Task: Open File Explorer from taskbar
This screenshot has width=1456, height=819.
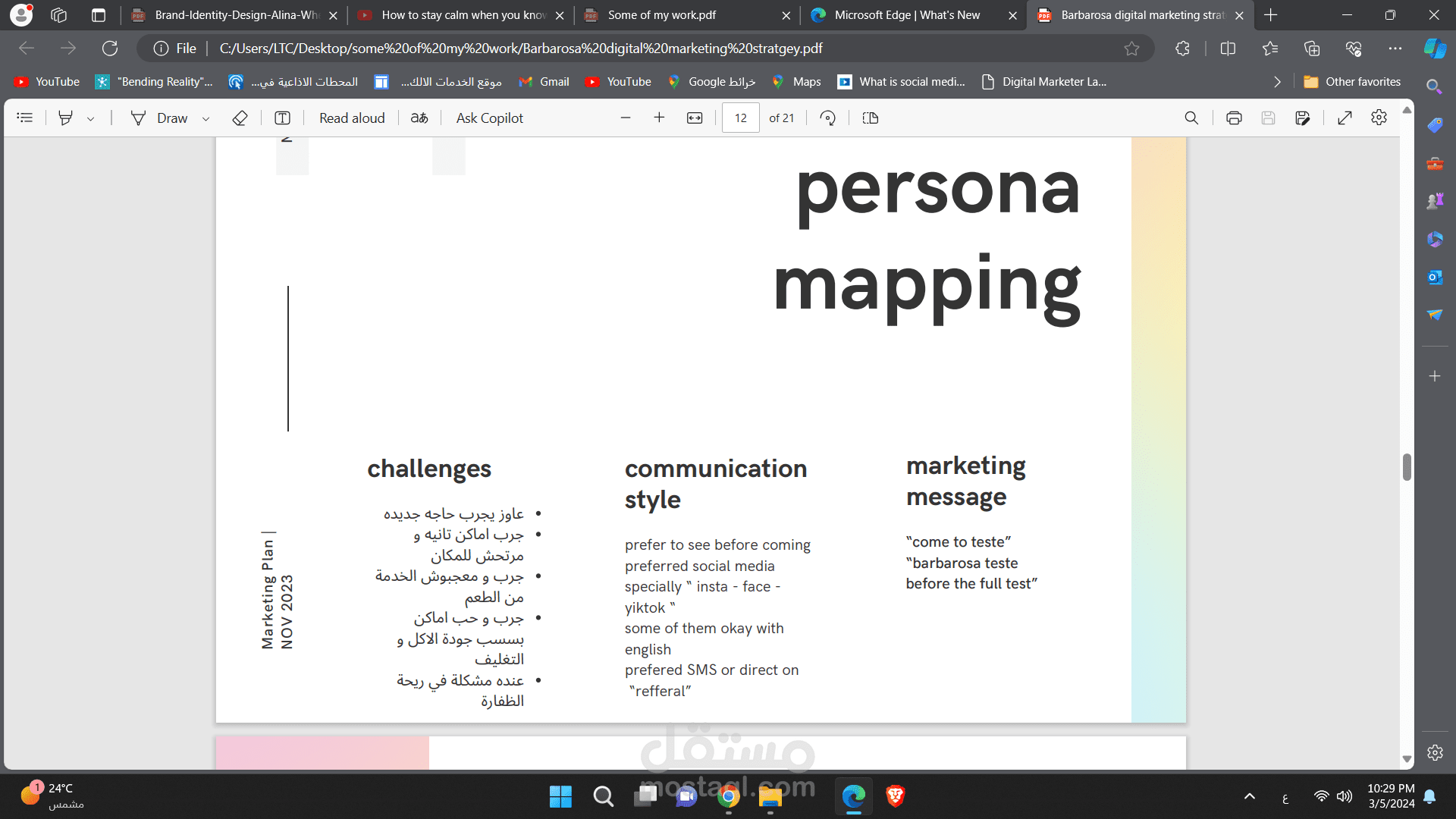Action: 770,796
